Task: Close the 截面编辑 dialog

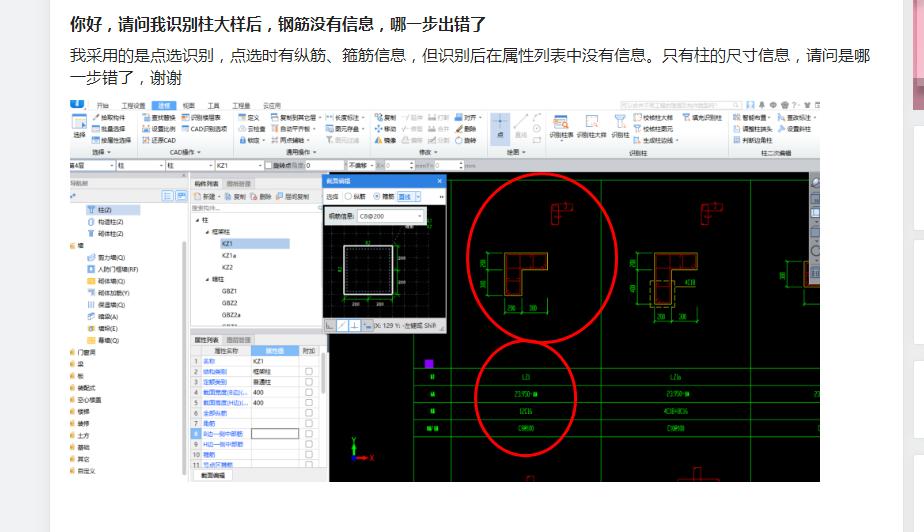Action: click(x=440, y=181)
